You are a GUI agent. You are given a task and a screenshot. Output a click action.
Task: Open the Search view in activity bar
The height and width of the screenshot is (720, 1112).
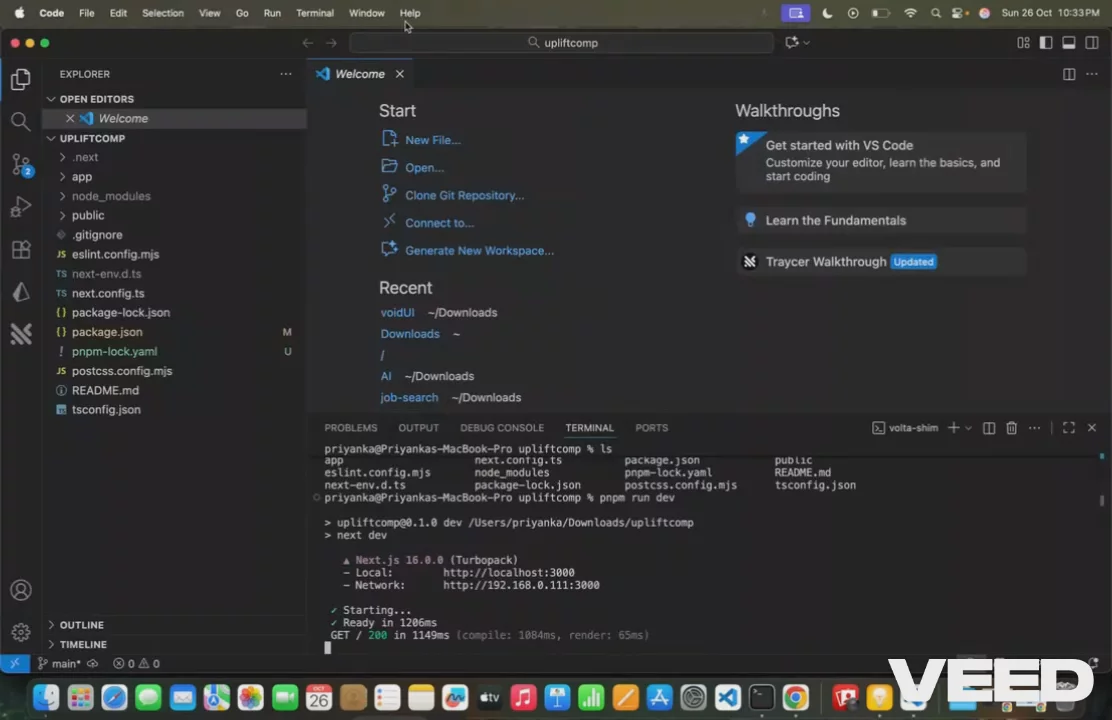21,121
